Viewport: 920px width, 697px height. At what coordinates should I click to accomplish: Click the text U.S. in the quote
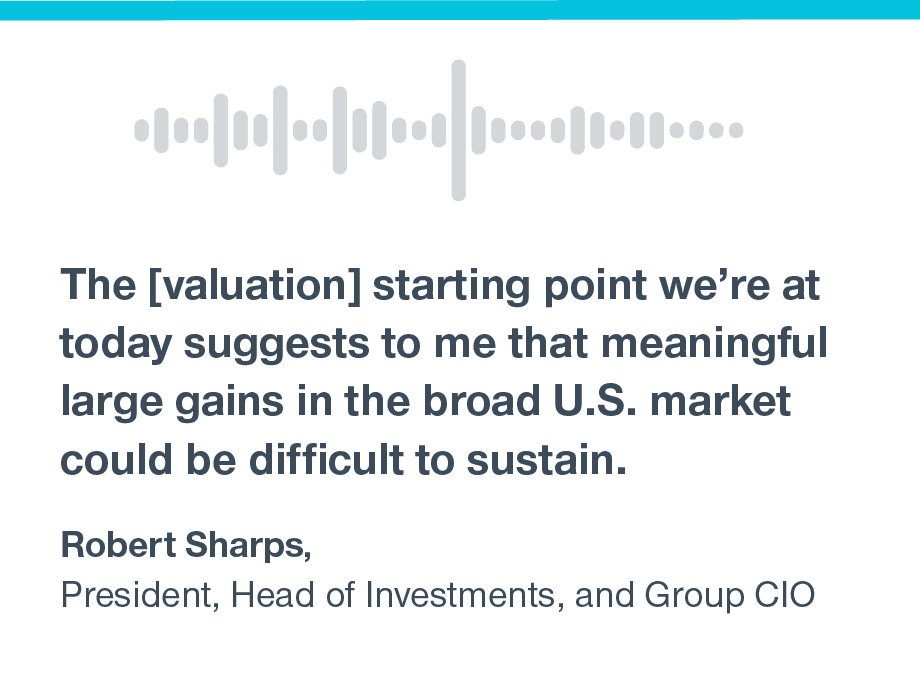coord(594,401)
